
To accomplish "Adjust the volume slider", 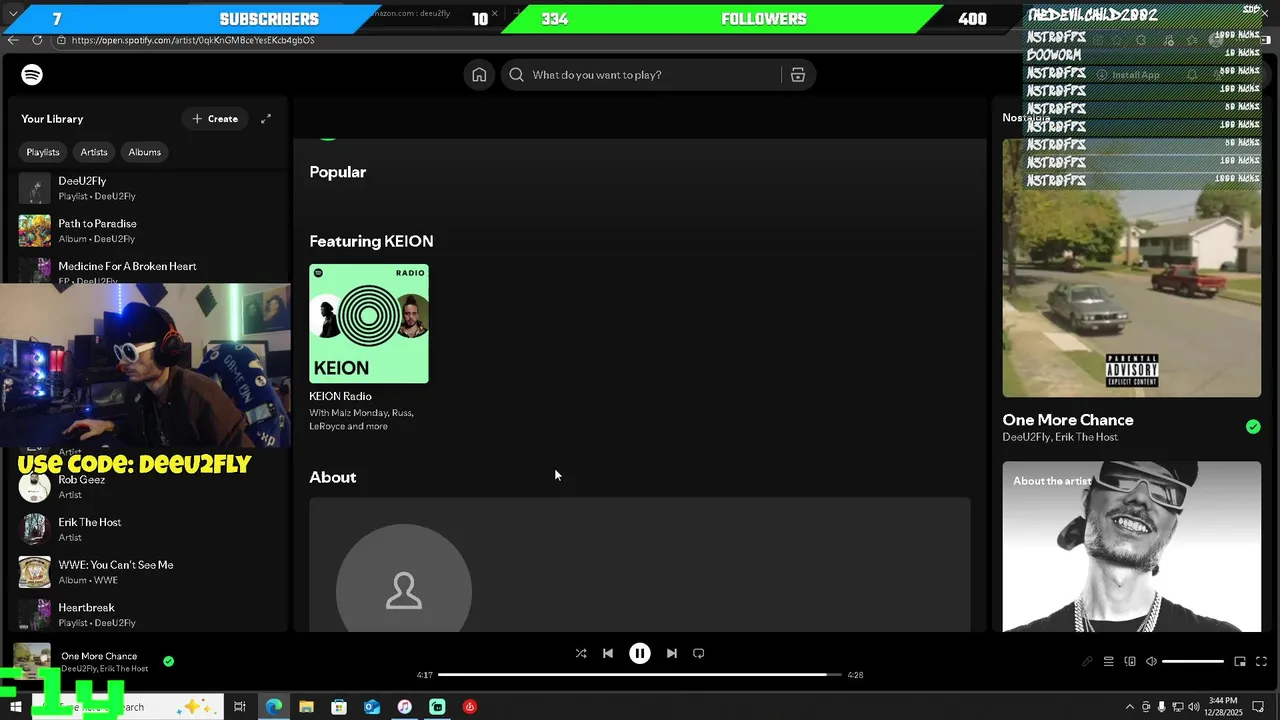I will [1193, 661].
